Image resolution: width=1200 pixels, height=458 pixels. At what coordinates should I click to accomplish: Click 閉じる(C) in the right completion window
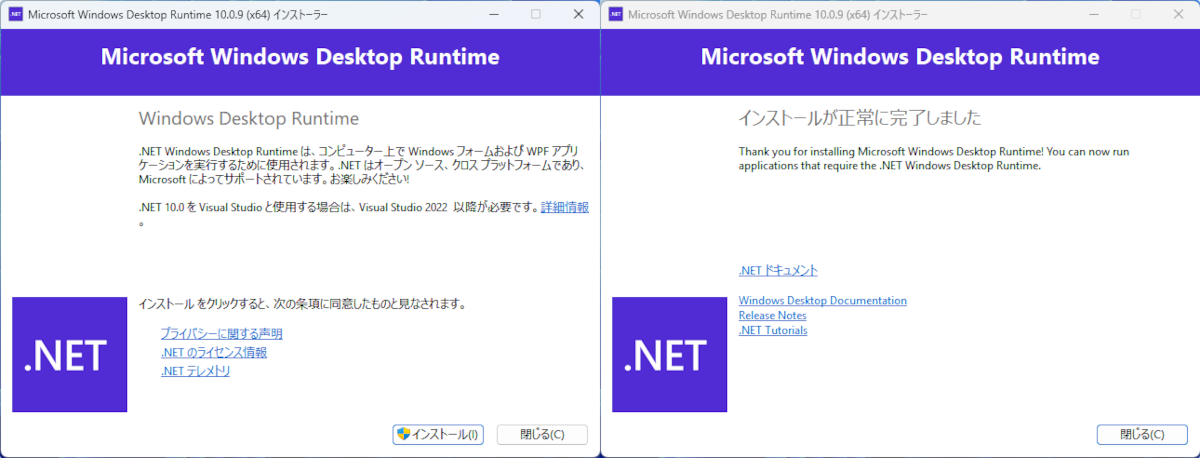[x=1142, y=435]
